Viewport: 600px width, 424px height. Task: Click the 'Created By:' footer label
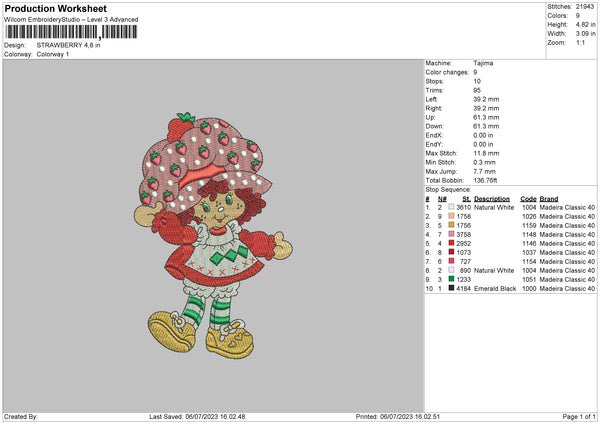coord(21,417)
